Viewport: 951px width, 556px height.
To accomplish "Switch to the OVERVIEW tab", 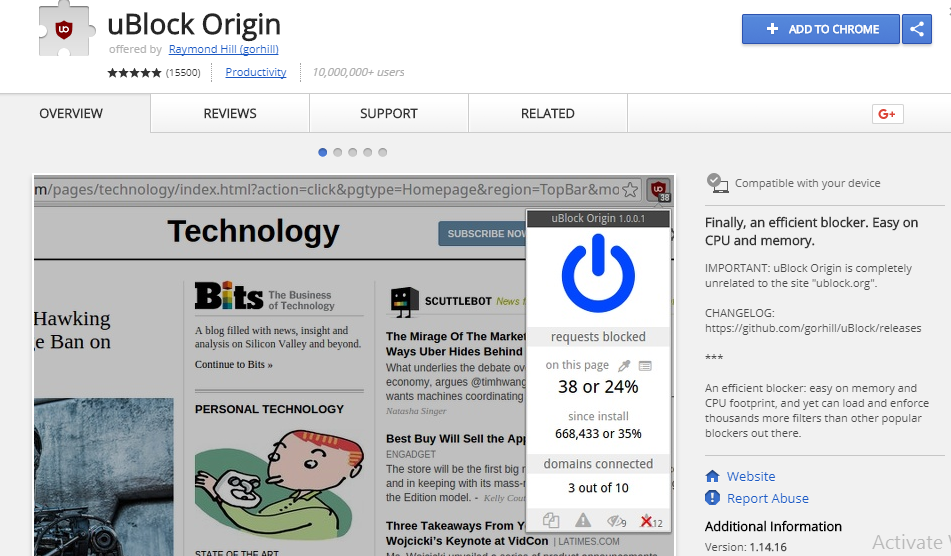I will coord(71,113).
